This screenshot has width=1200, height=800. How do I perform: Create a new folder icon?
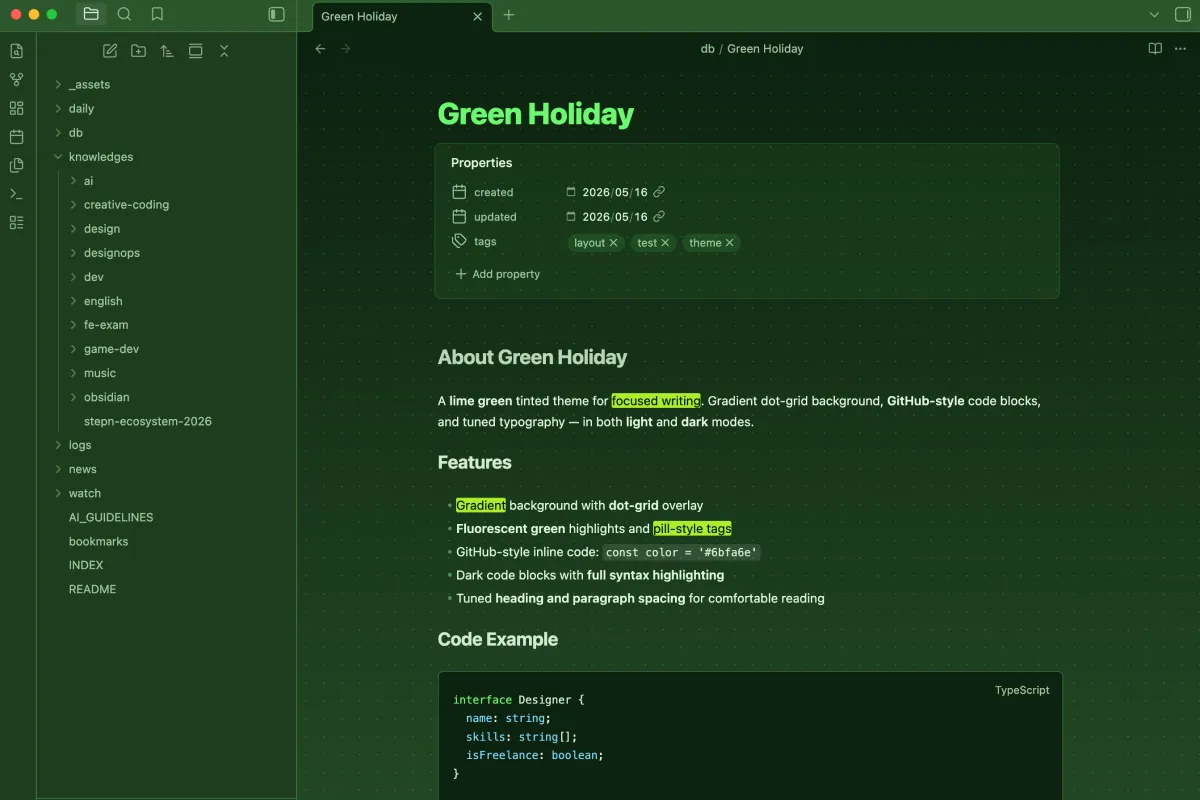click(138, 51)
